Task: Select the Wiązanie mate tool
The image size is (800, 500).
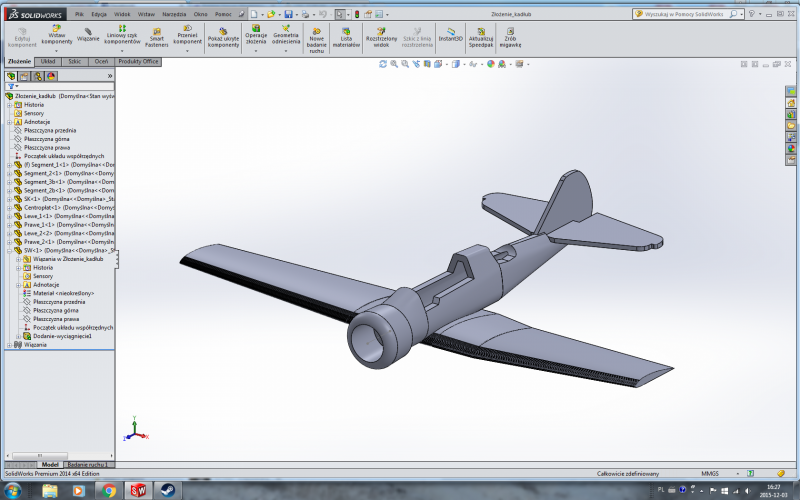Action: 88,35
